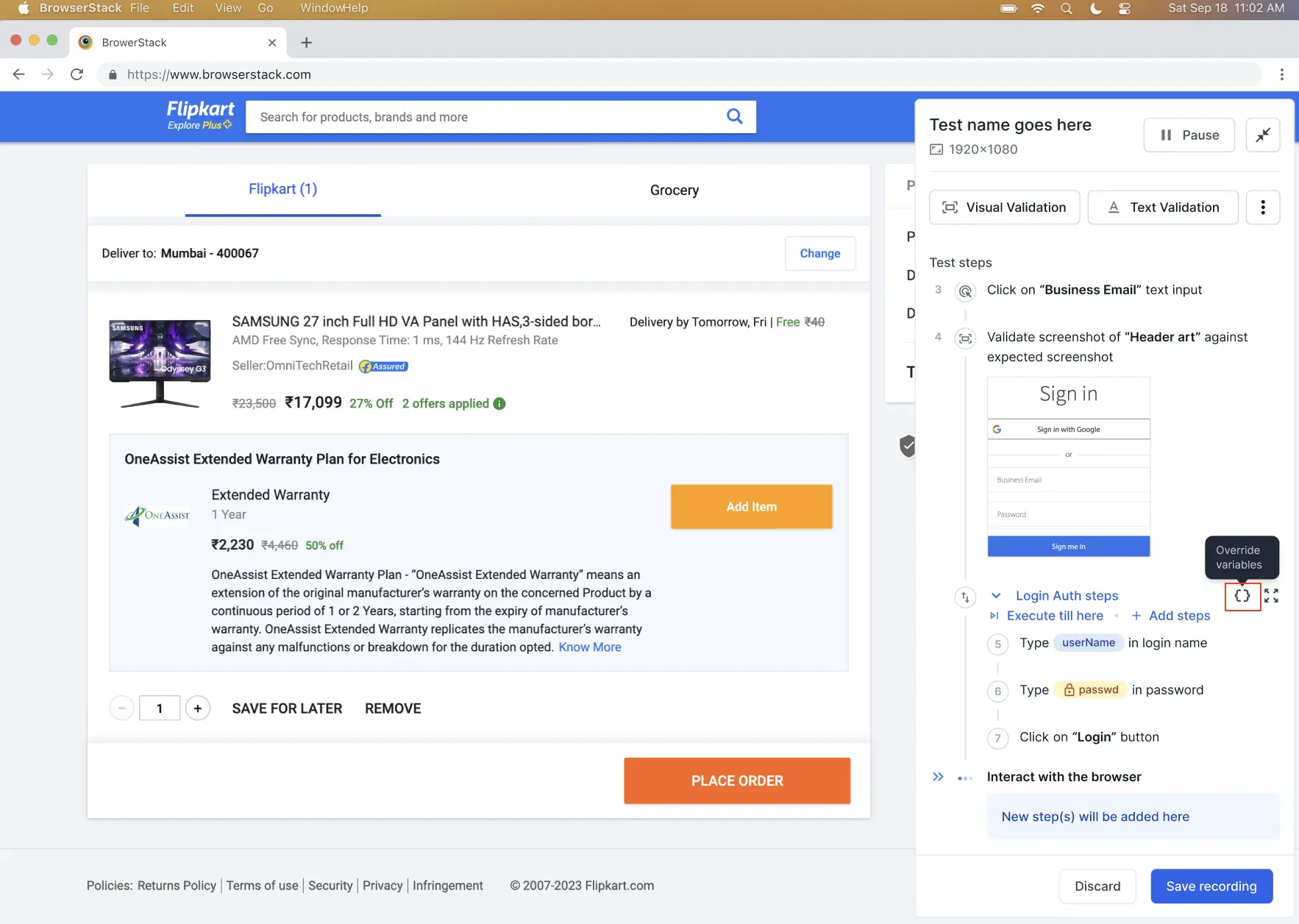Click the PLACE ORDER button

point(737,781)
